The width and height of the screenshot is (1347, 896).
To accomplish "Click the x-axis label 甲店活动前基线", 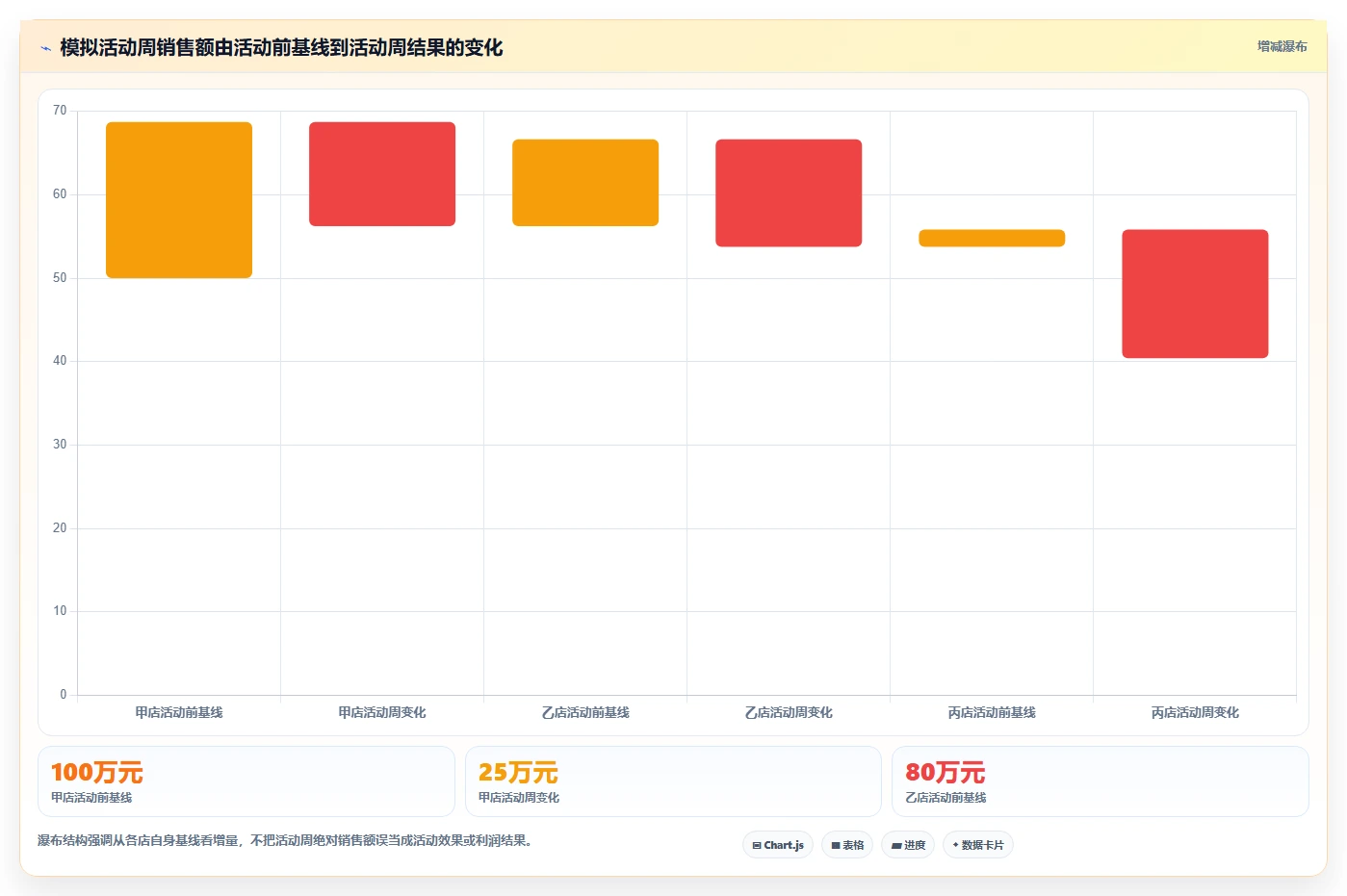I will click(179, 713).
